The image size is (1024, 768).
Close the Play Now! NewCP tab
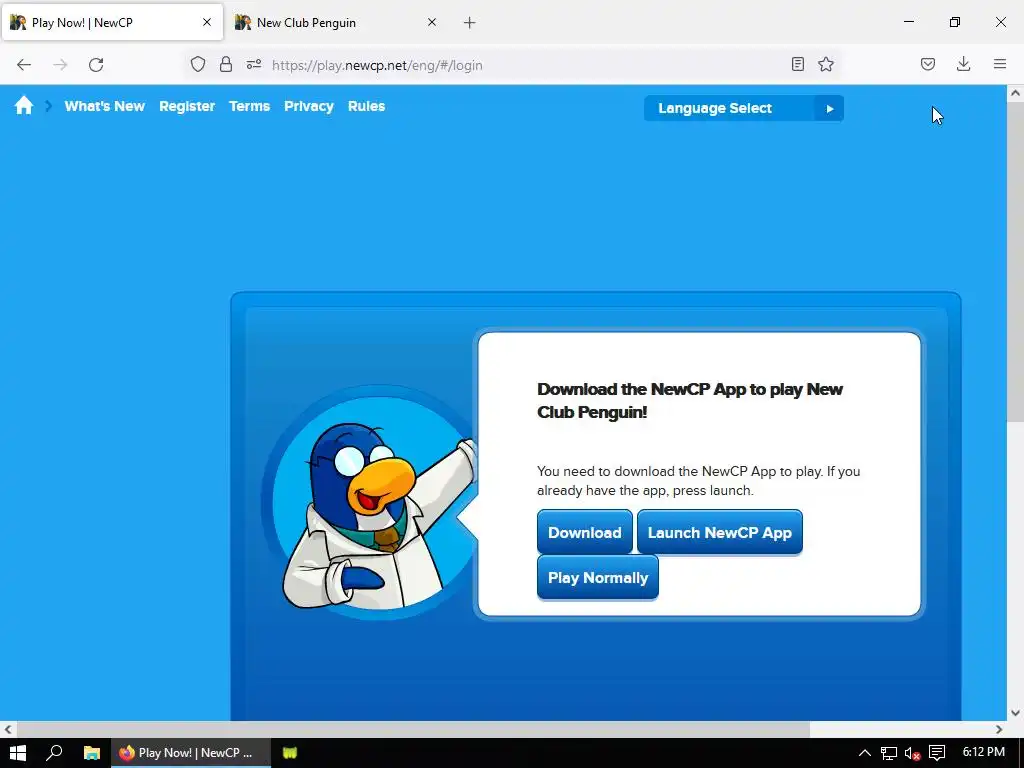207,22
